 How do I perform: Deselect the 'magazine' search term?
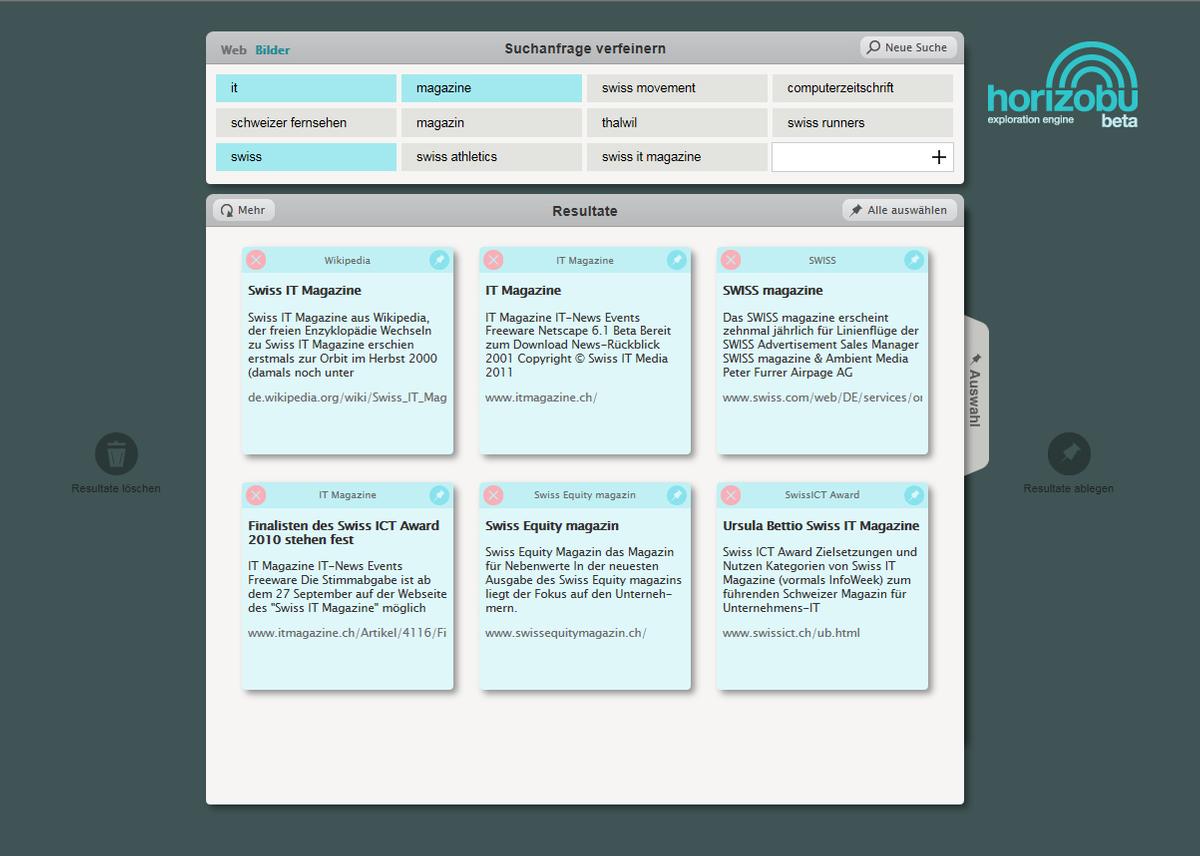[x=491, y=88]
